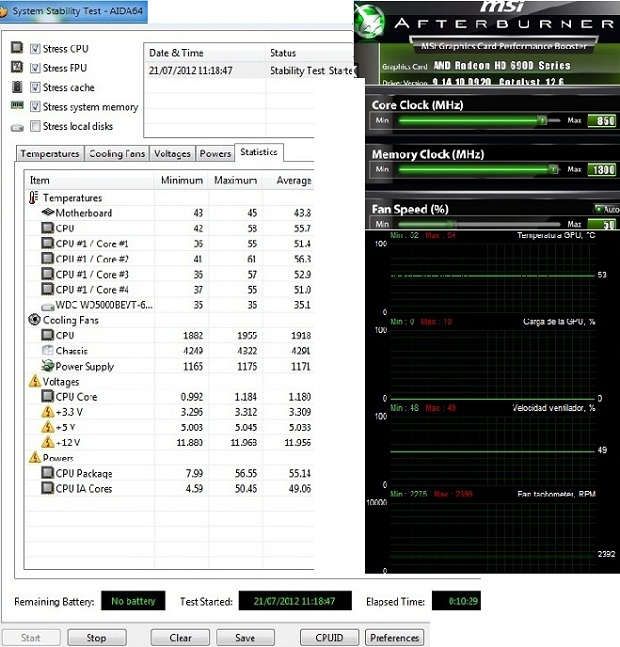Click the Stress FPU icon
This screenshot has height=647, width=620.
pos(17,67)
